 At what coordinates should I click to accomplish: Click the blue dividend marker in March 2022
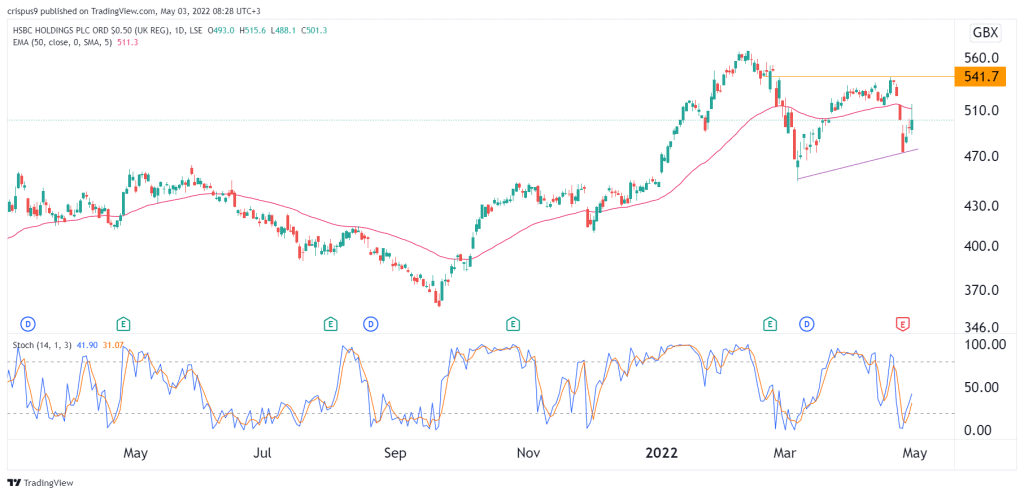[808, 323]
